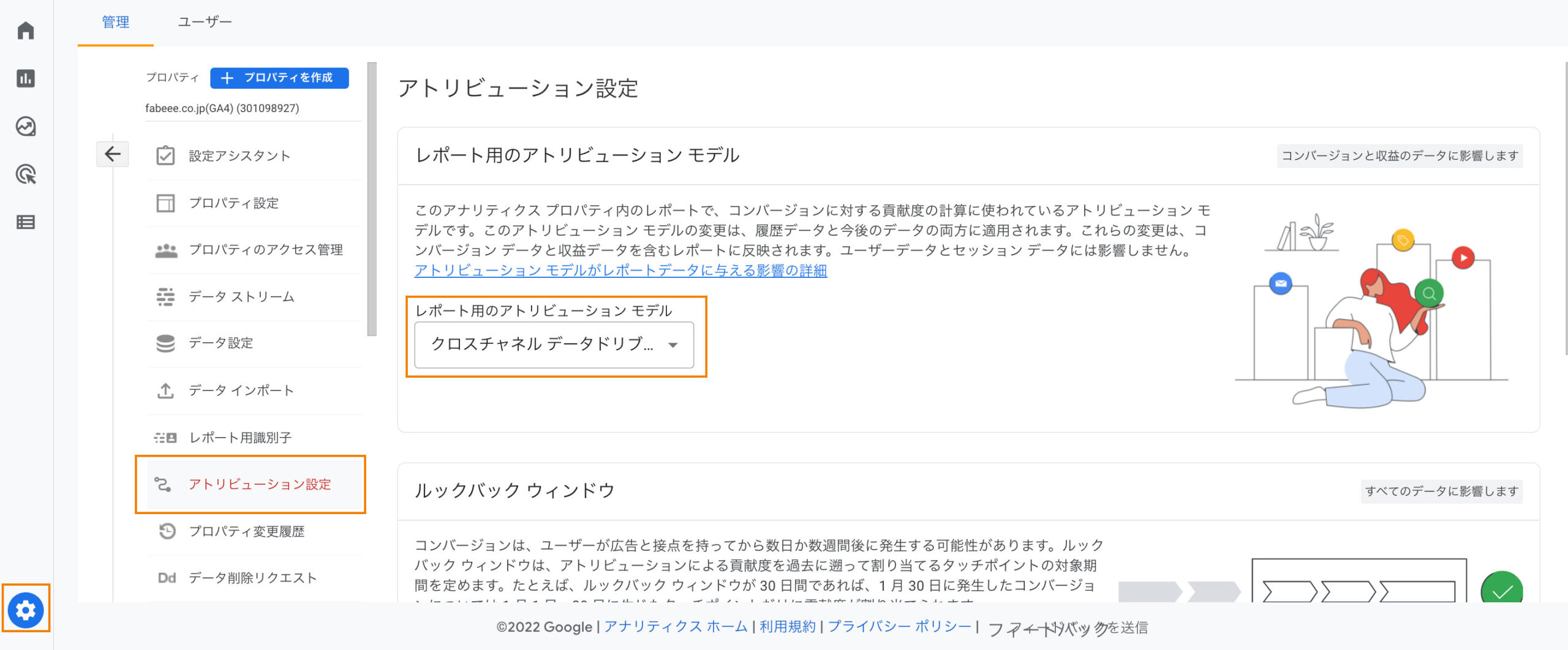Image resolution: width=1568 pixels, height=650 pixels.
Task: Open the attribution model impact details link
Action: (620, 271)
